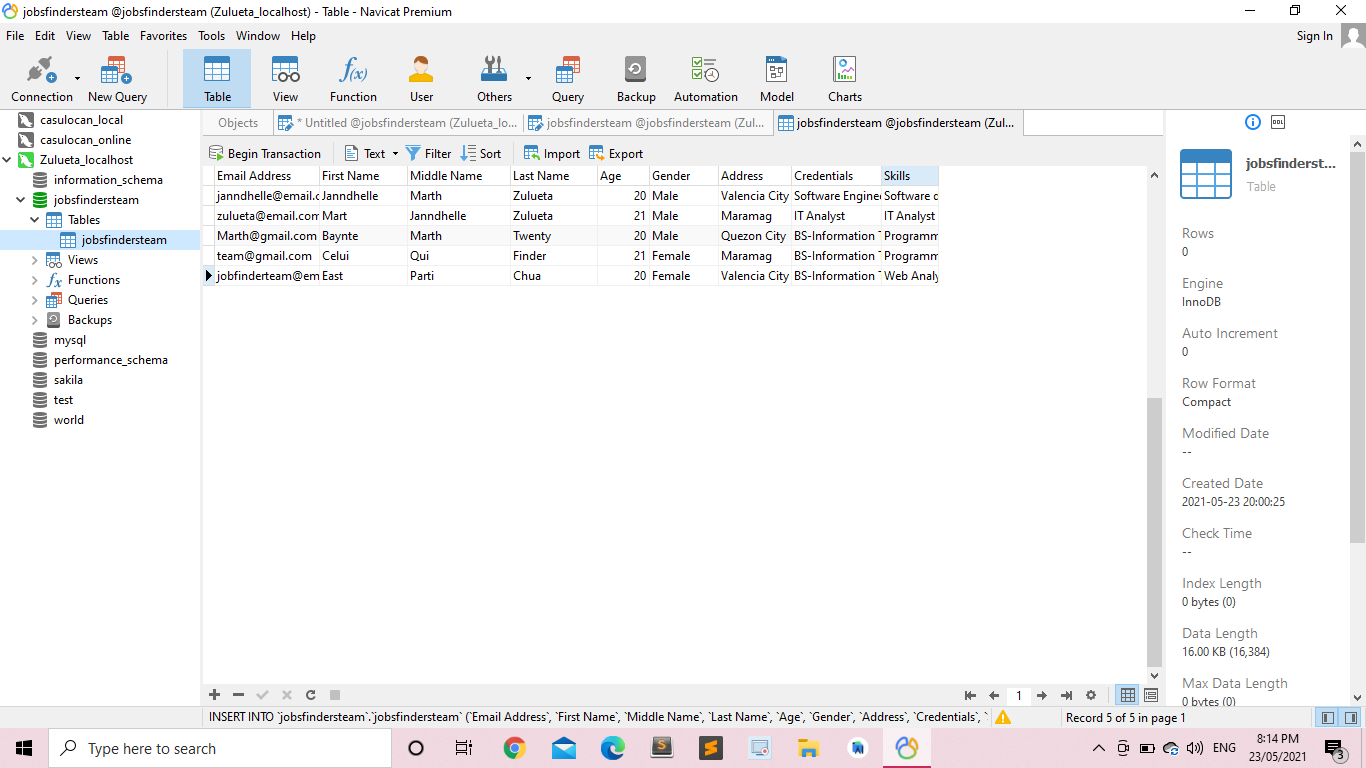Viewport: 1366px width, 768px height.
Task: Open Chrome from the taskbar
Action: point(514,748)
